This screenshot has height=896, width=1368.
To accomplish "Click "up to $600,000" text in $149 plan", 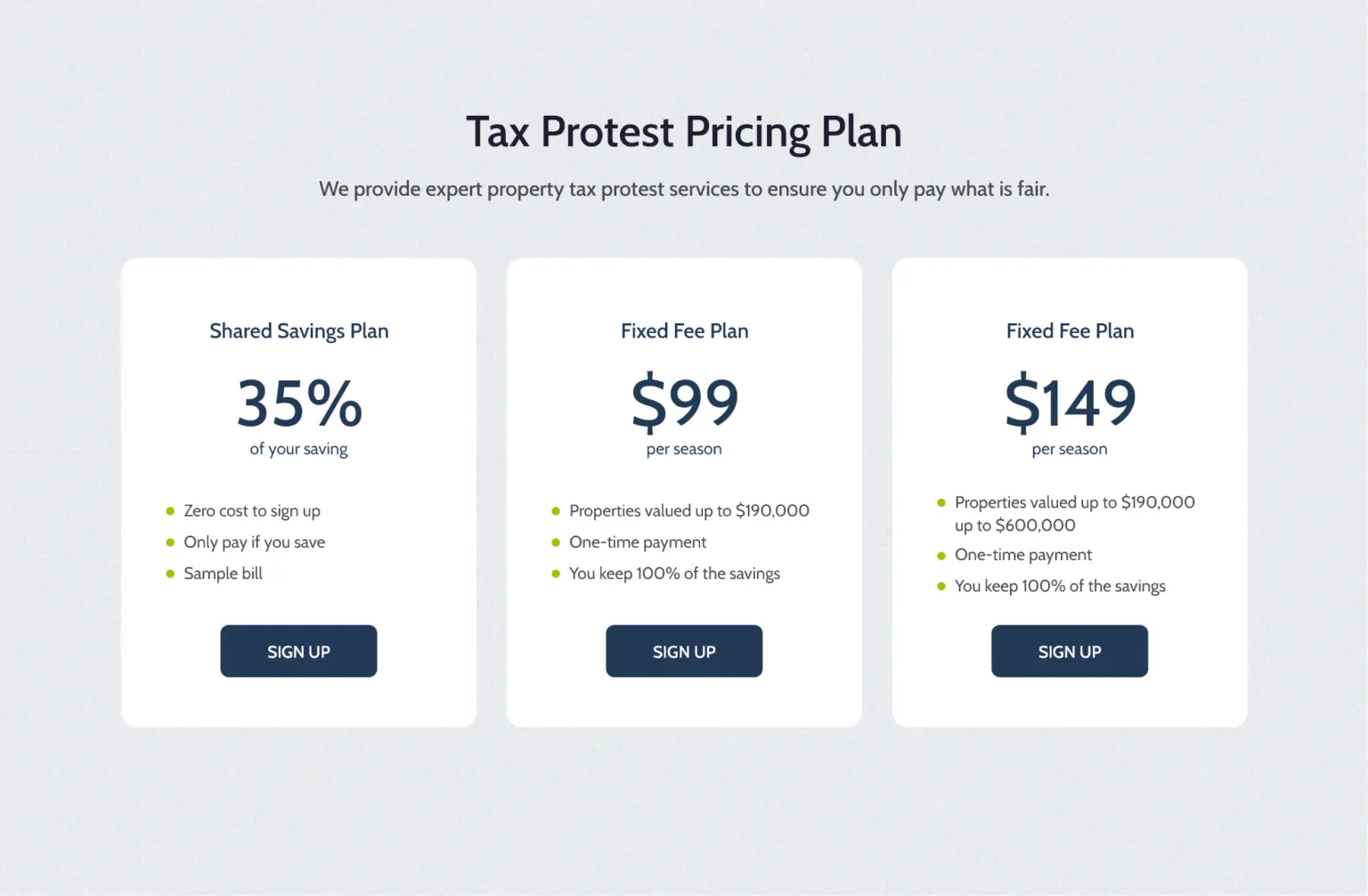I will point(1015,525).
